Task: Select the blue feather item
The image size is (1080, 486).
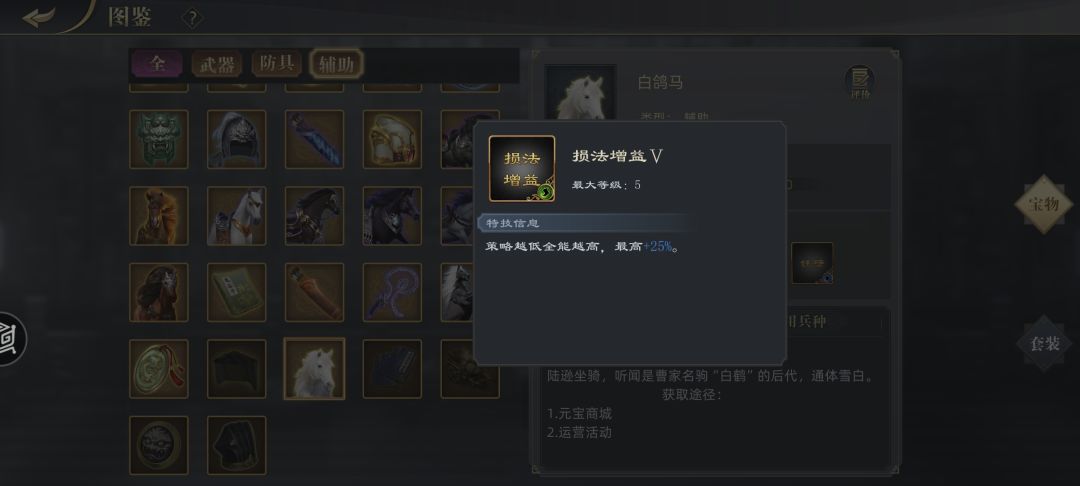Action: click(x=314, y=139)
